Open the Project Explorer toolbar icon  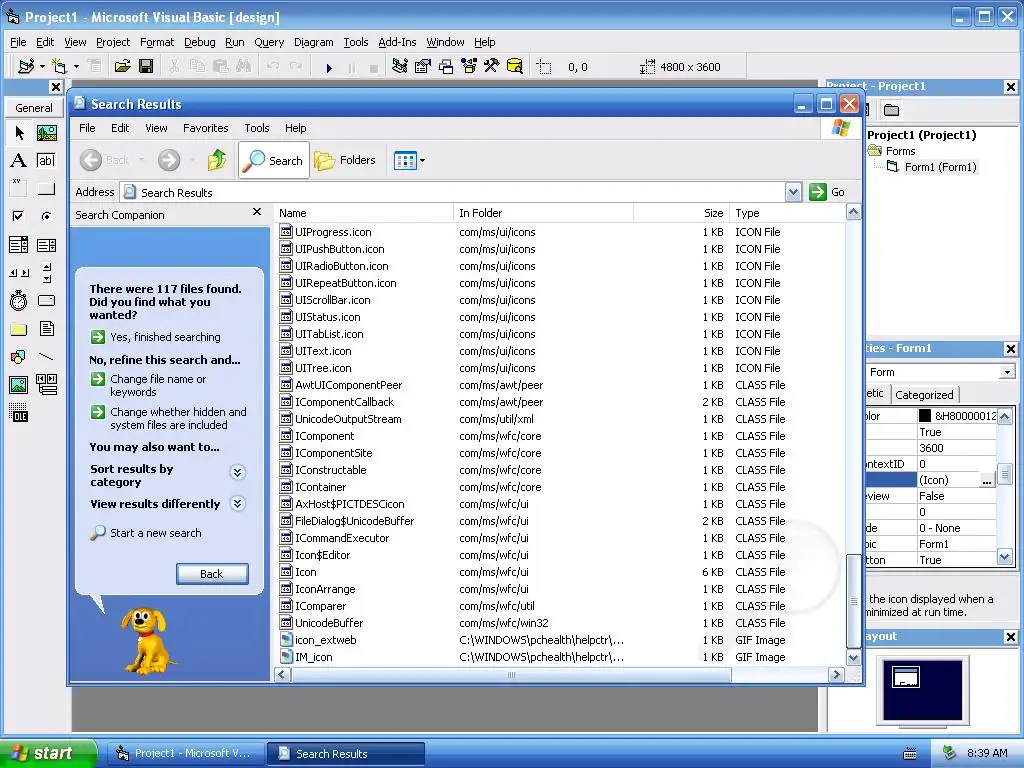(x=400, y=66)
